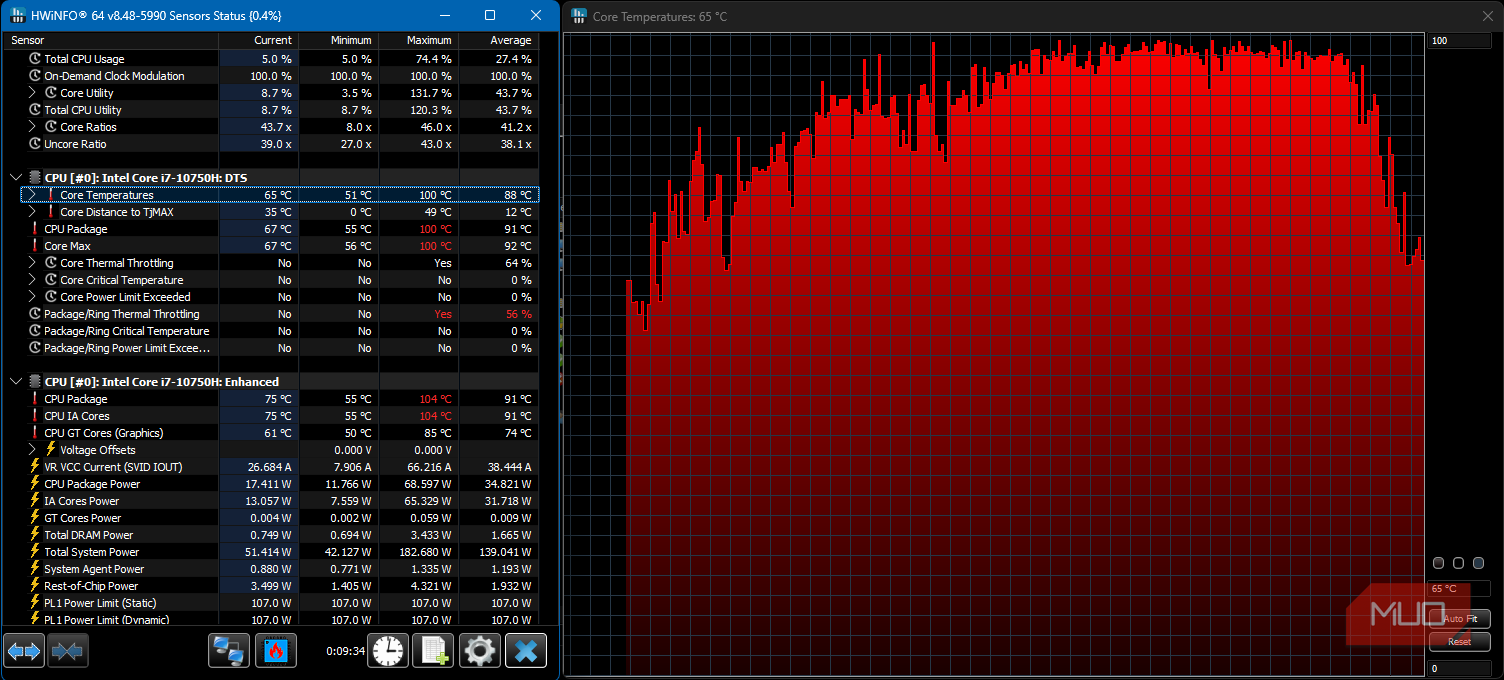Click the clock icon beside Uncore Ratio
The width and height of the screenshot is (1504, 680).
coord(35,144)
